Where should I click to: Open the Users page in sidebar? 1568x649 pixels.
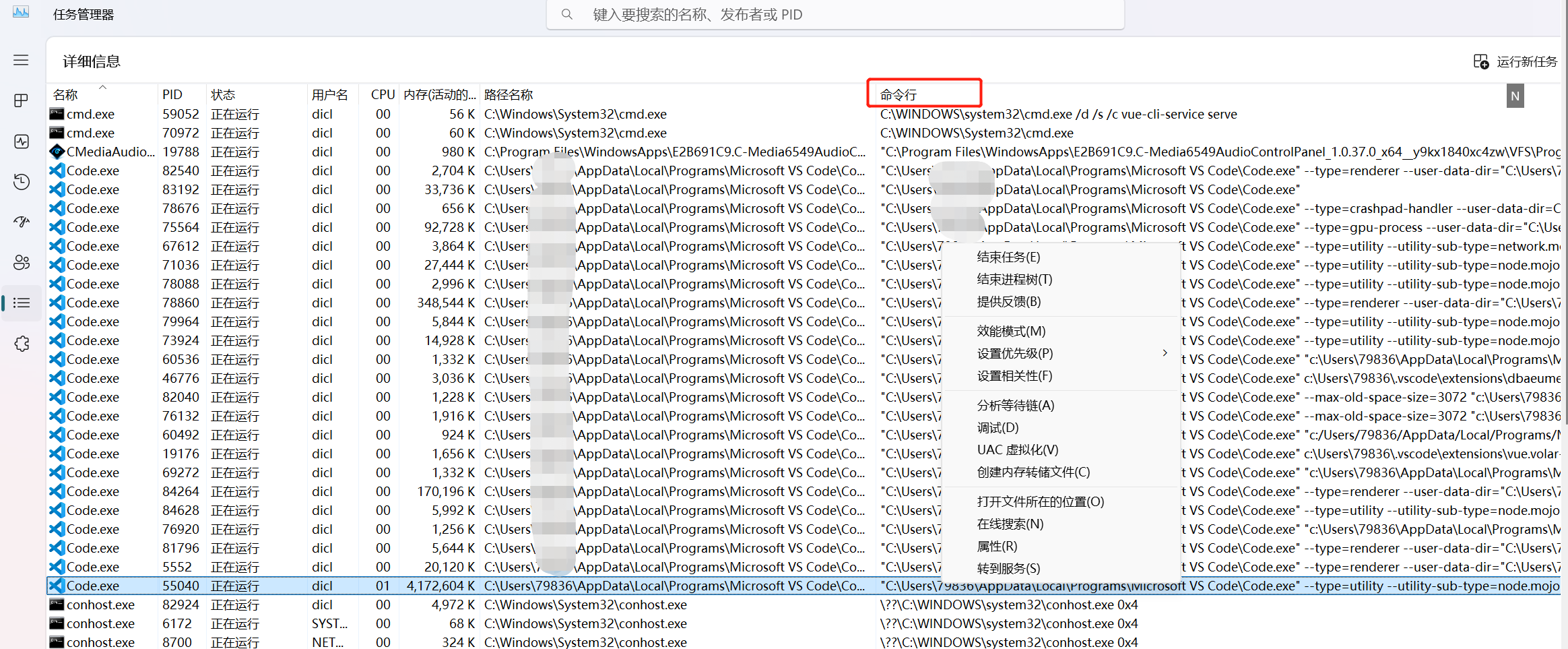pyautogui.click(x=21, y=262)
